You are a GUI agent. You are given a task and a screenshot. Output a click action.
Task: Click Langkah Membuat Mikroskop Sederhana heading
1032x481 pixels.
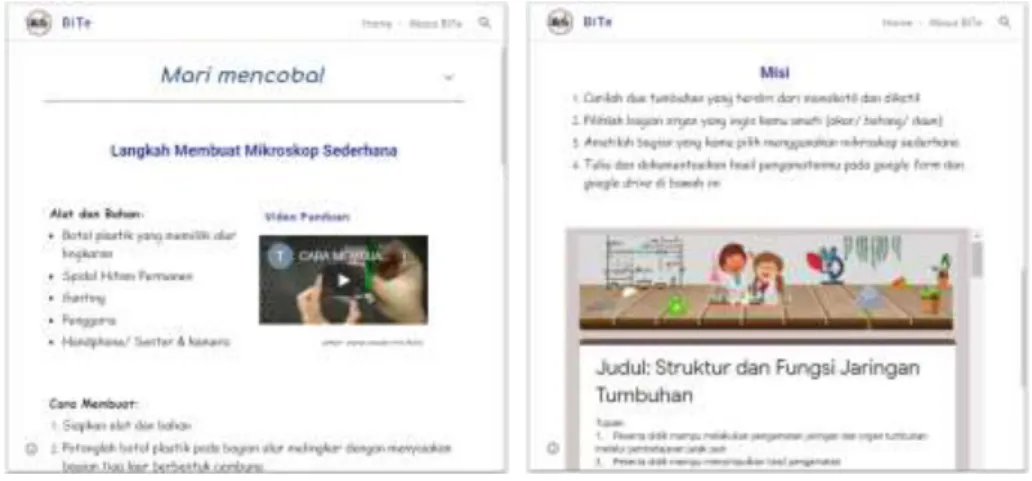253,151
